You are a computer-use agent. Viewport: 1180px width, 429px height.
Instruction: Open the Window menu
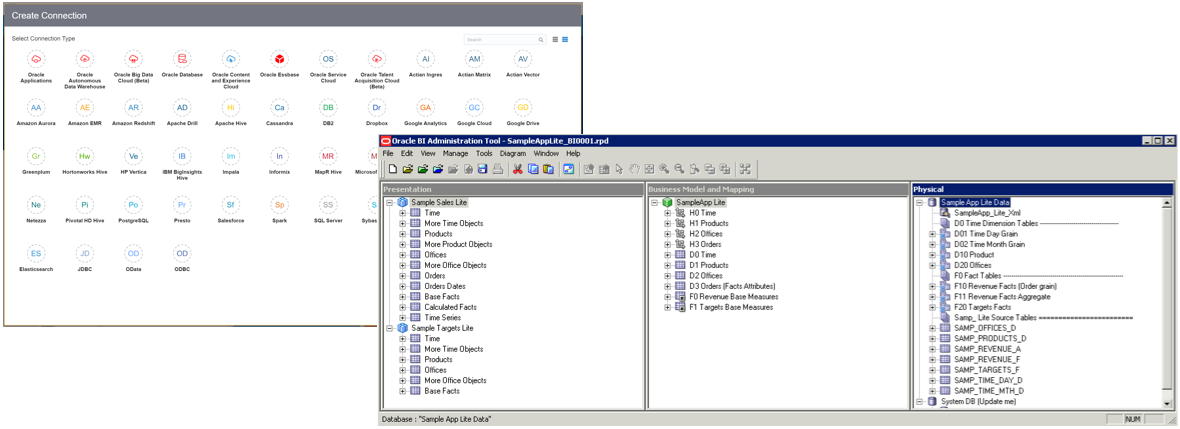pyautogui.click(x=546, y=154)
